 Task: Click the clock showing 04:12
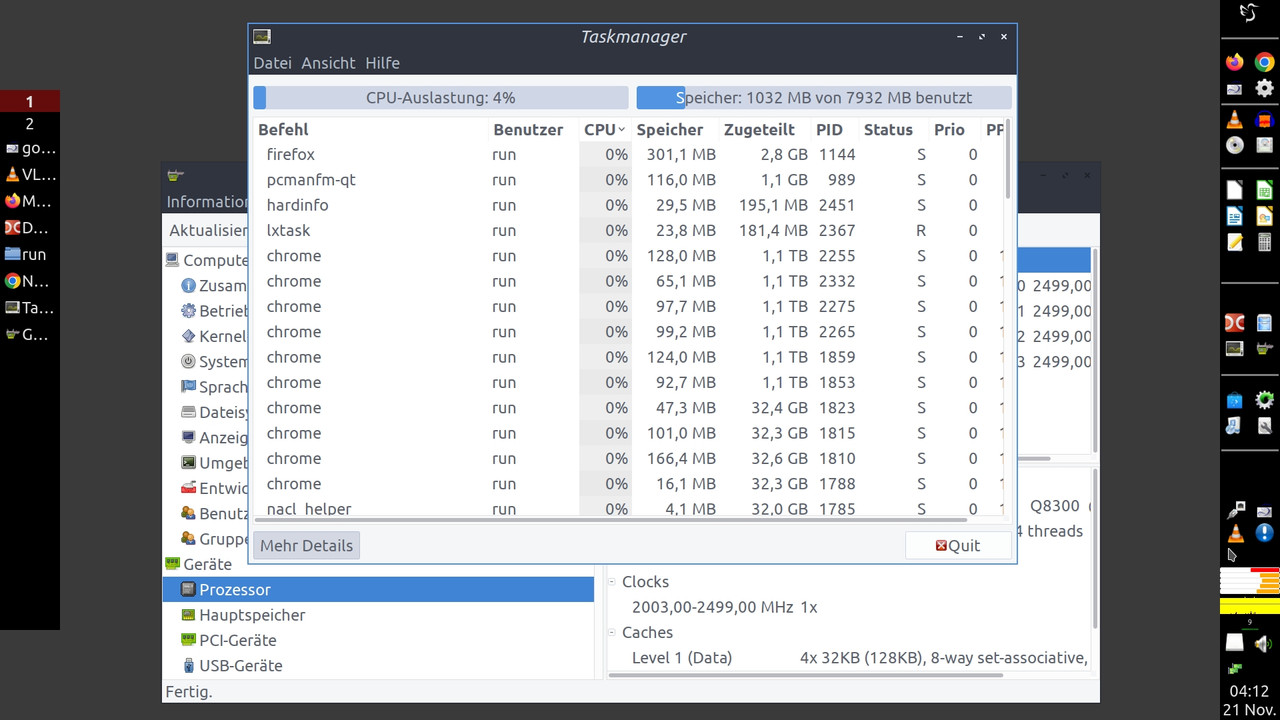coord(1249,691)
